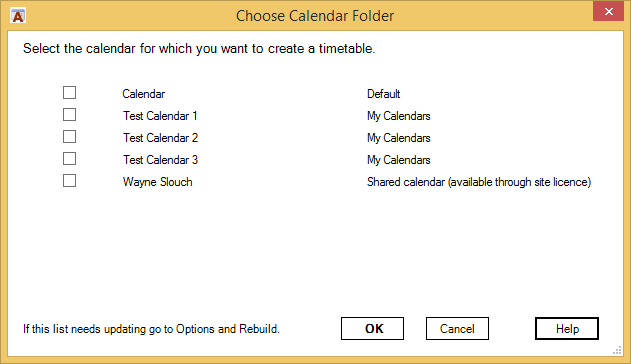Click the resize grip in dialog corner
Image resolution: width=631 pixels, height=364 pixels.
(617, 350)
